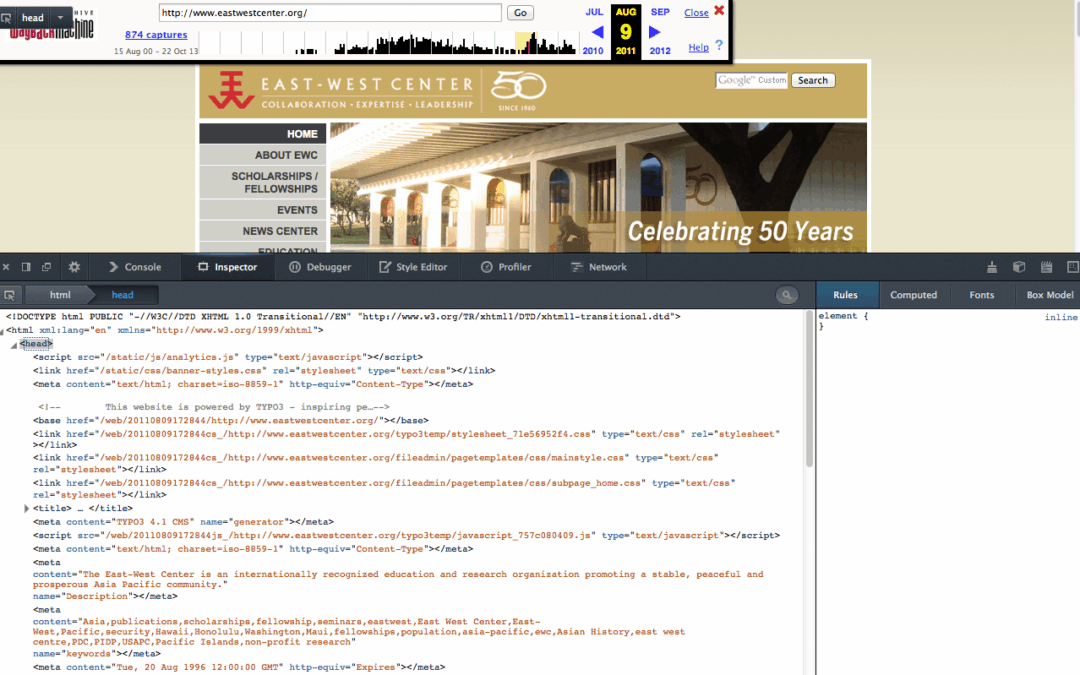Screen dimensions: 1080x675
Task: Open ABOUT EWC navigation item
Action: point(262,155)
